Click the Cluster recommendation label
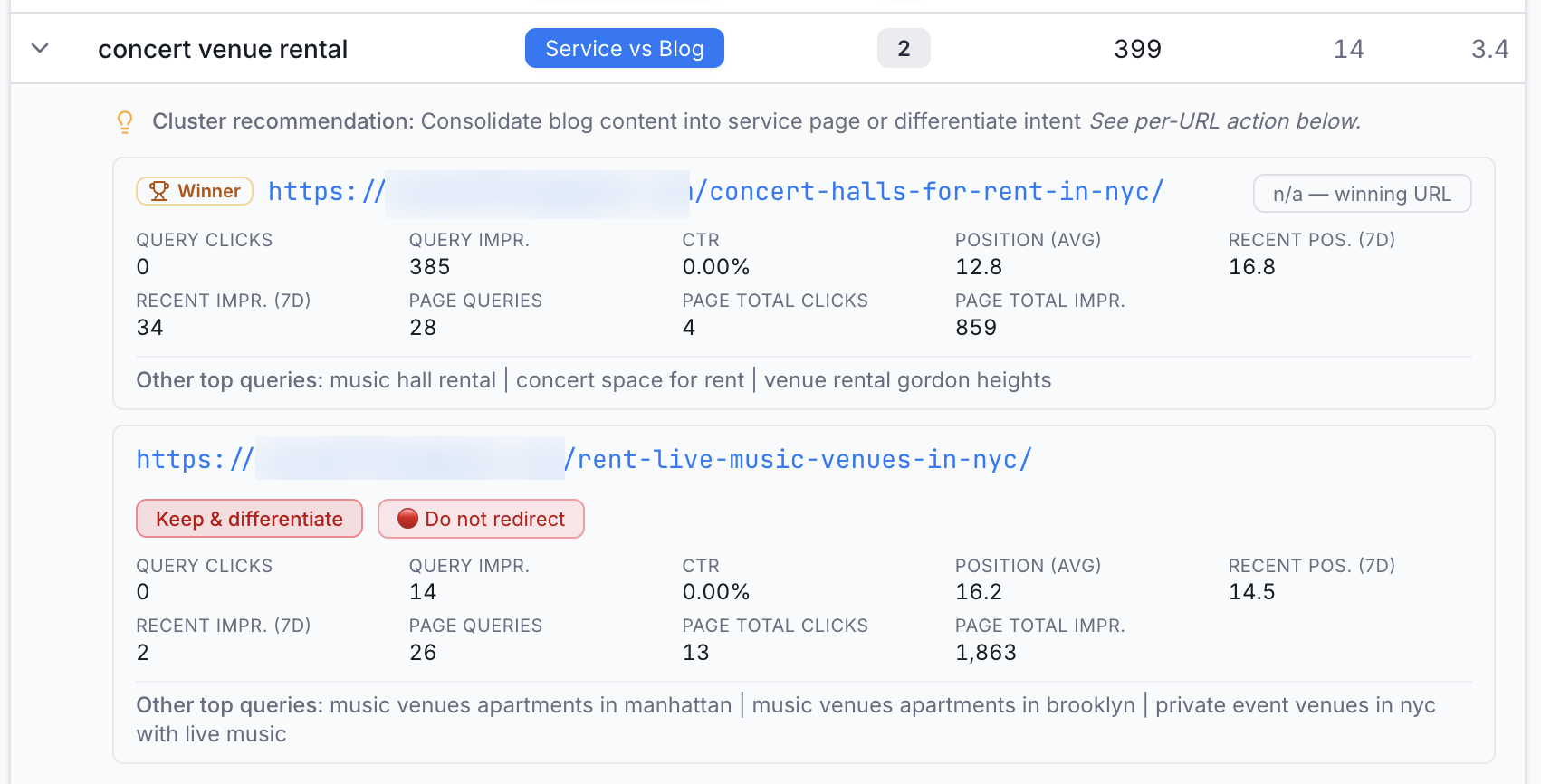1541x784 pixels. point(283,121)
